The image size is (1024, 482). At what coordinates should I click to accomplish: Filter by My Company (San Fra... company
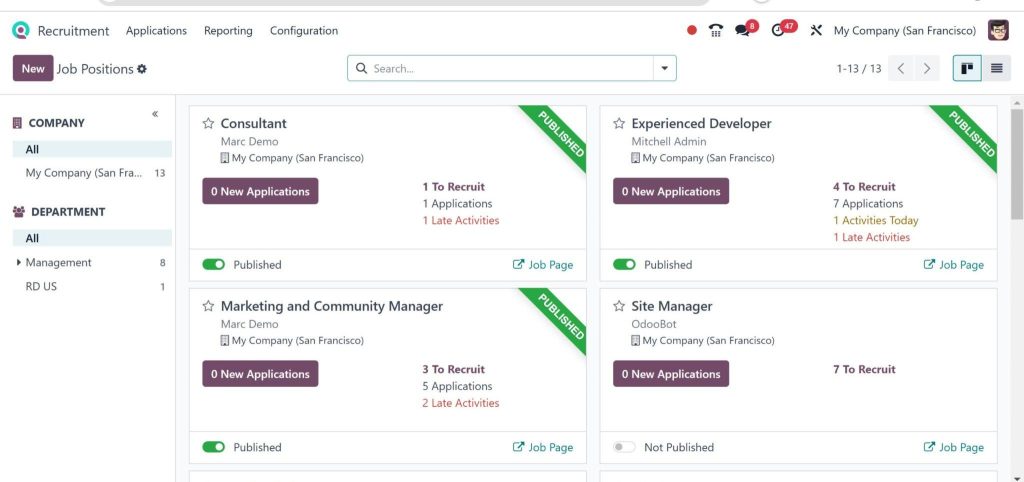(x=92, y=173)
